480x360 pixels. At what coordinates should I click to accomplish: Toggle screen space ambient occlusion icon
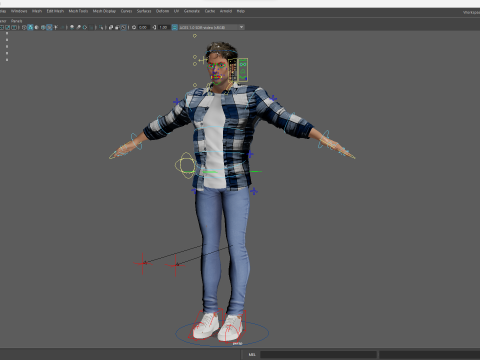pos(72,27)
